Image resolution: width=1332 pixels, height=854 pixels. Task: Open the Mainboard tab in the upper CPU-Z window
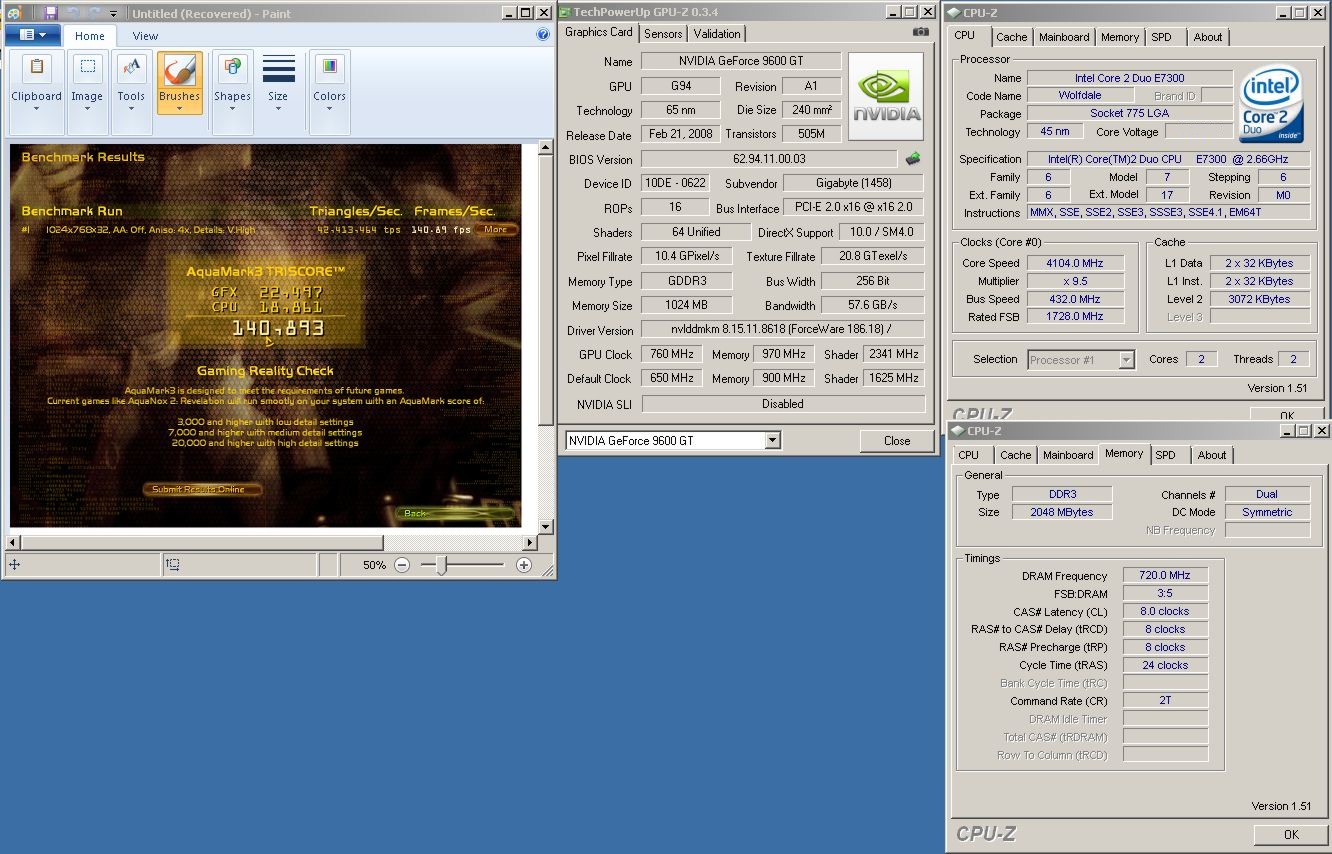[x=1064, y=37]
